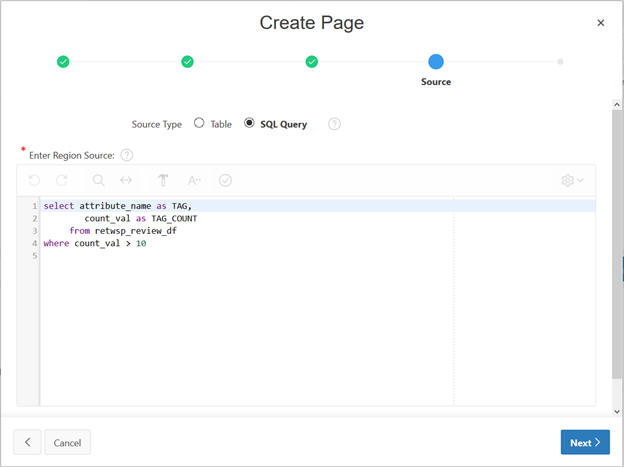The height and width of the screenshot is (467, 624).
Task: Go to third completed wizard step
Action: tap(312, 62)
